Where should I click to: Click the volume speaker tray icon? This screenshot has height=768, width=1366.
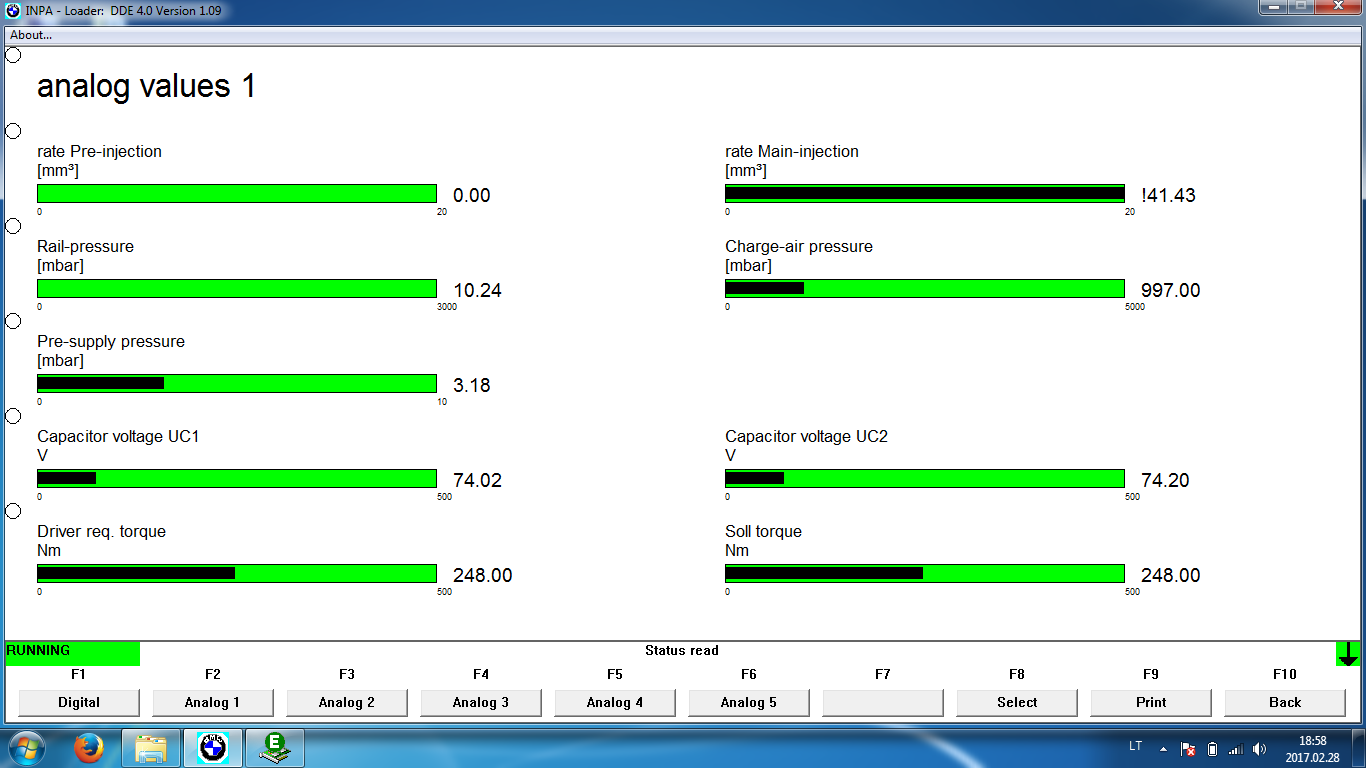1259,748
